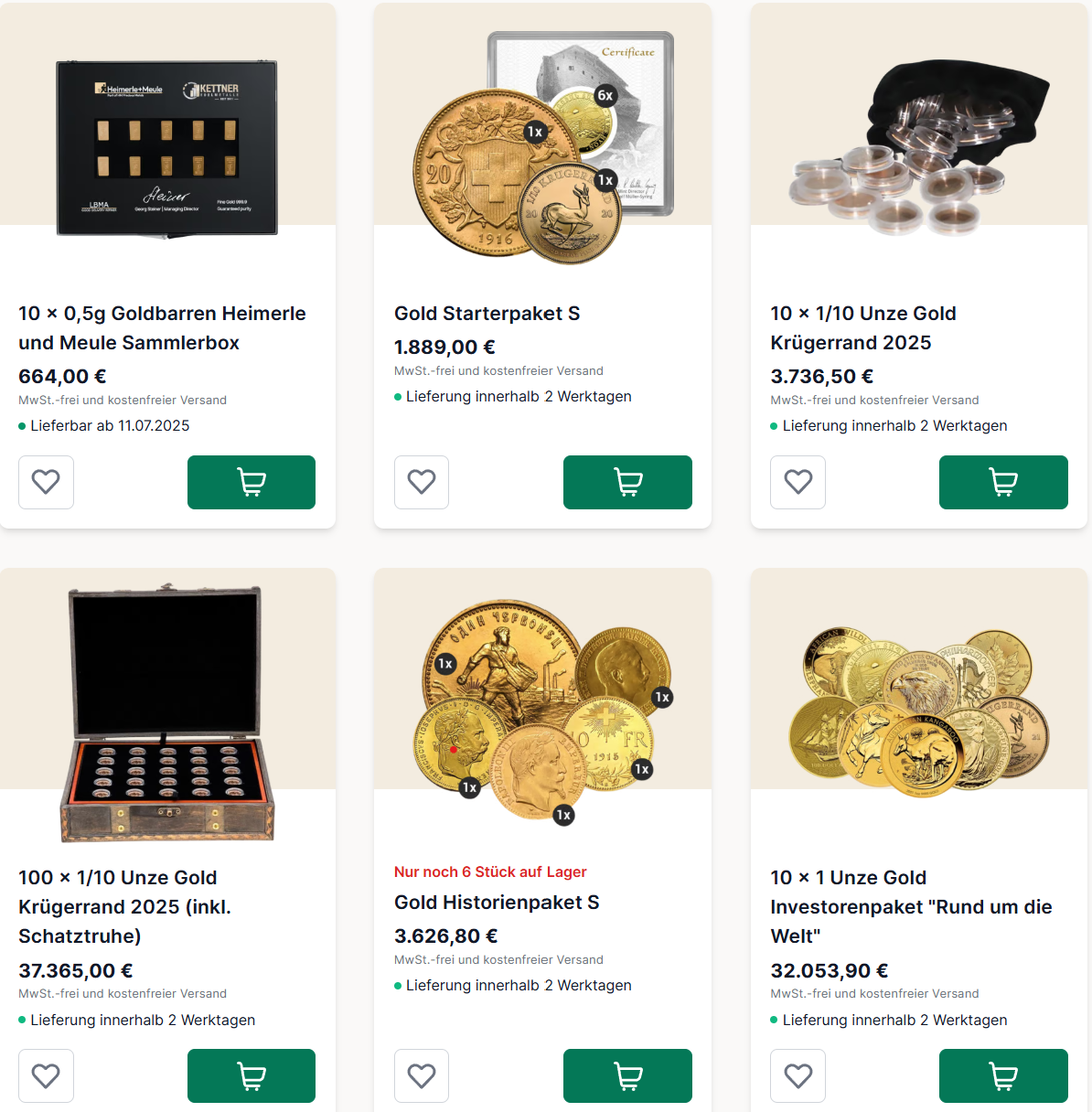Save Krügerrand Schatztruhe set to wishlist

click(46, 1075)
